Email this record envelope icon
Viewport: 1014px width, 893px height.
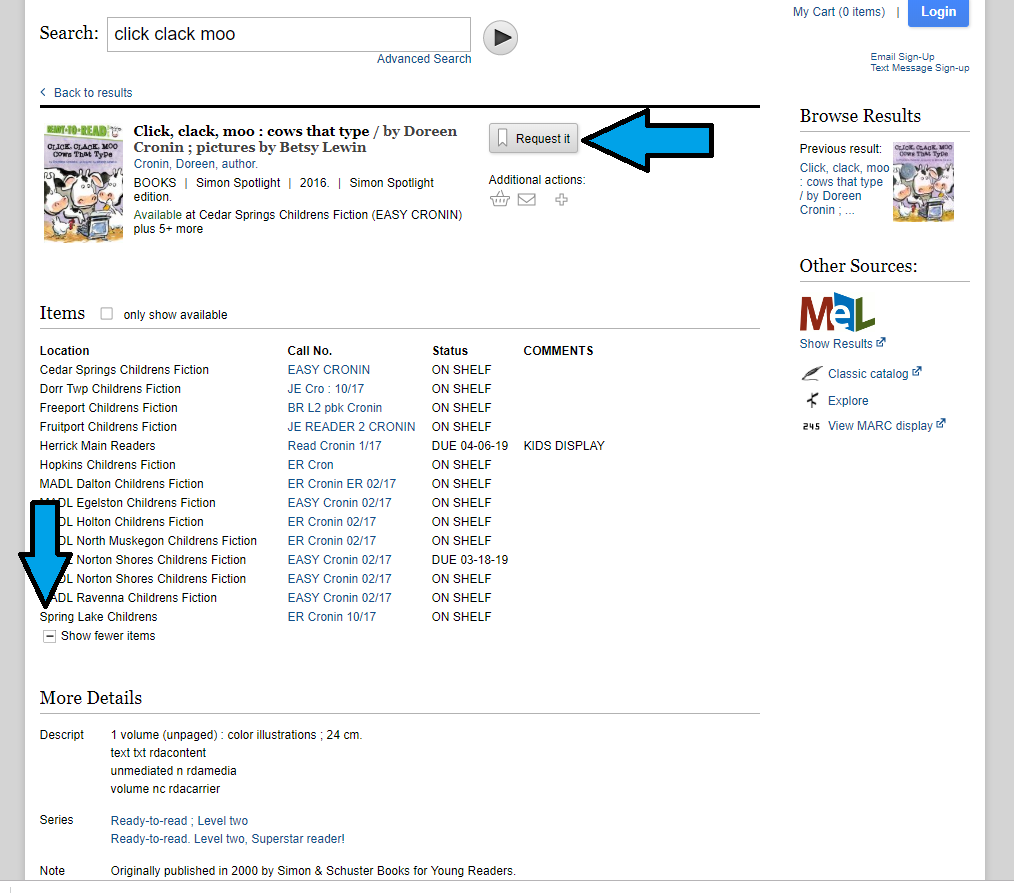point(527,199)
